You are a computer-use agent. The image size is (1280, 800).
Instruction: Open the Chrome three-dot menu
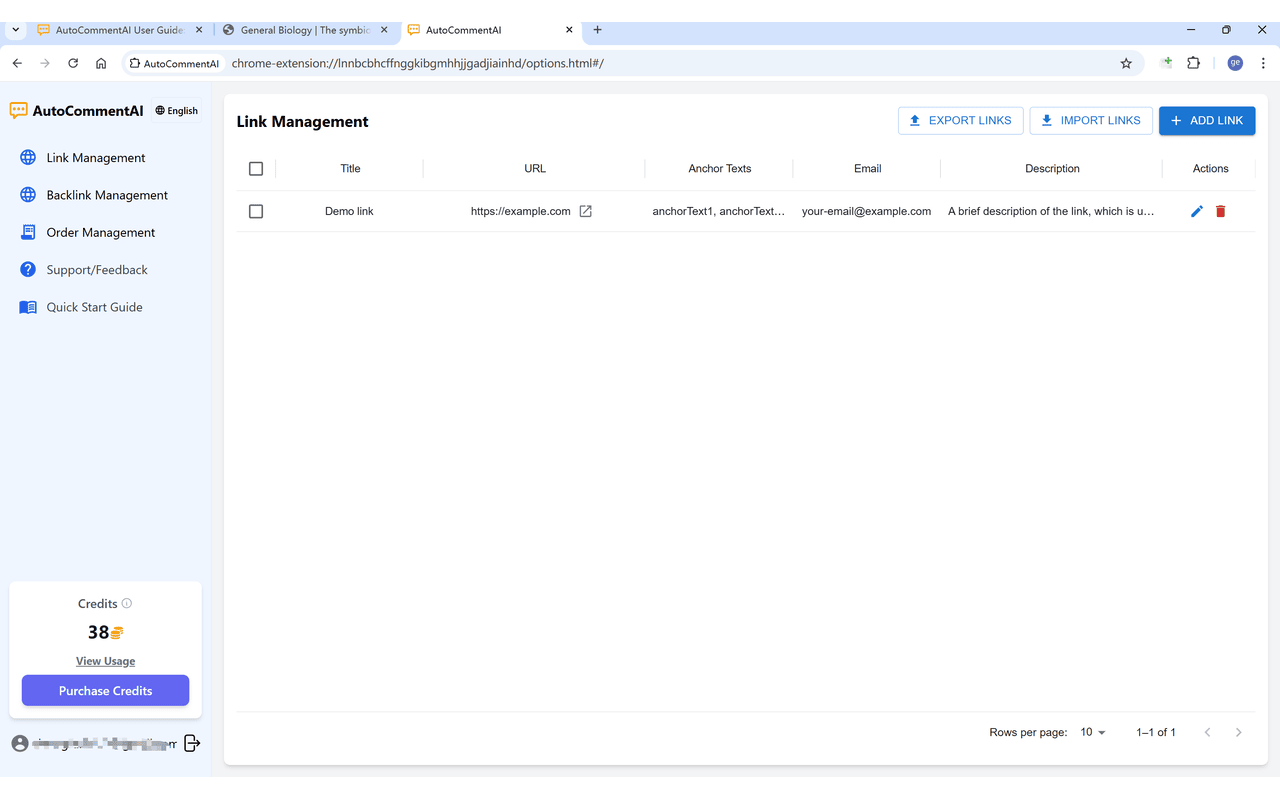[x=1264, y=63]
